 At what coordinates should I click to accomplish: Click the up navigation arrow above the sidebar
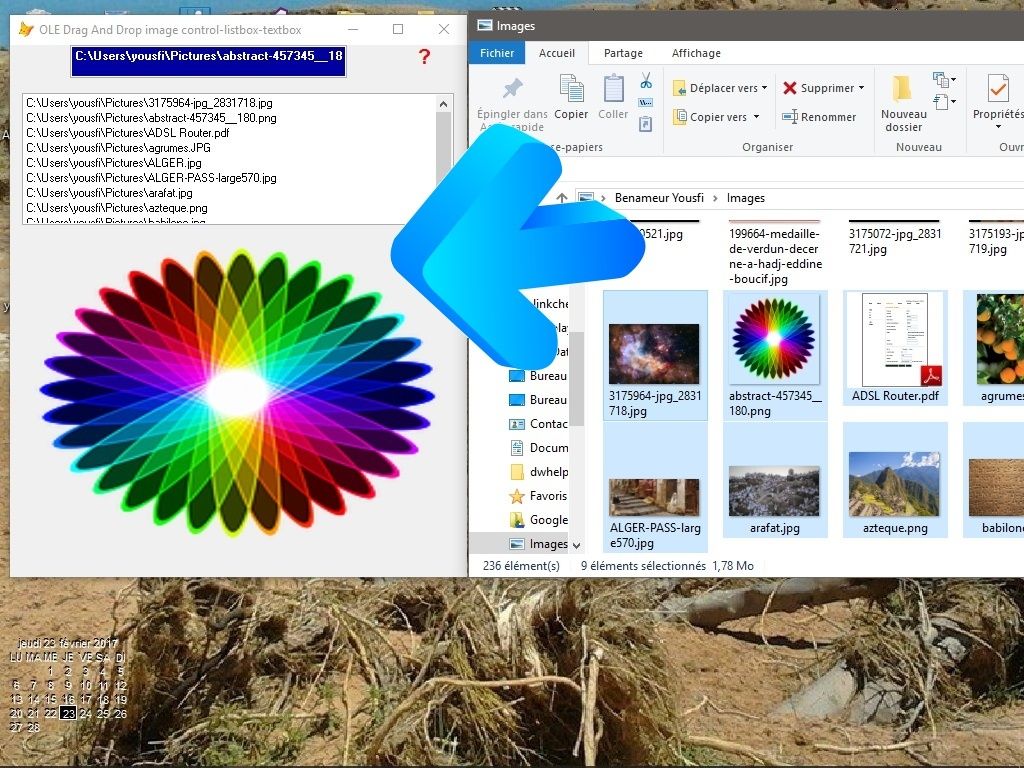click(563, 198)
